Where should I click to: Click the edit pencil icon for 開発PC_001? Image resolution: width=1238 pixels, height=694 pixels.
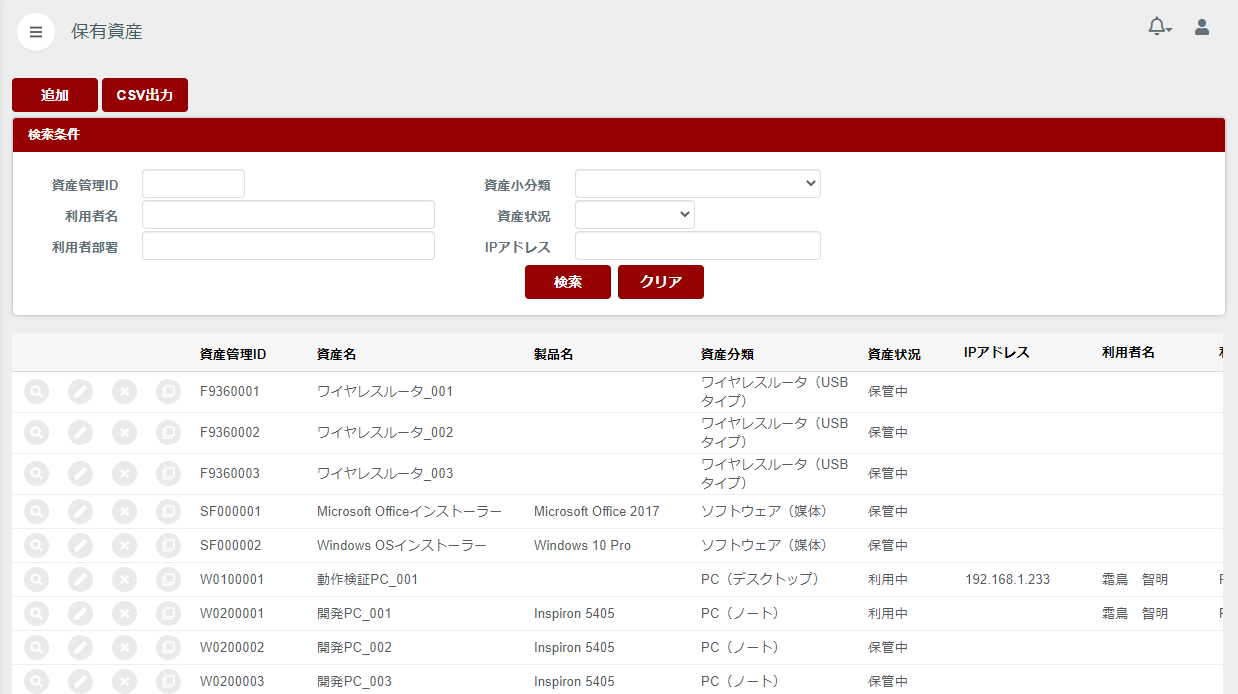click(x=80, y=613)
